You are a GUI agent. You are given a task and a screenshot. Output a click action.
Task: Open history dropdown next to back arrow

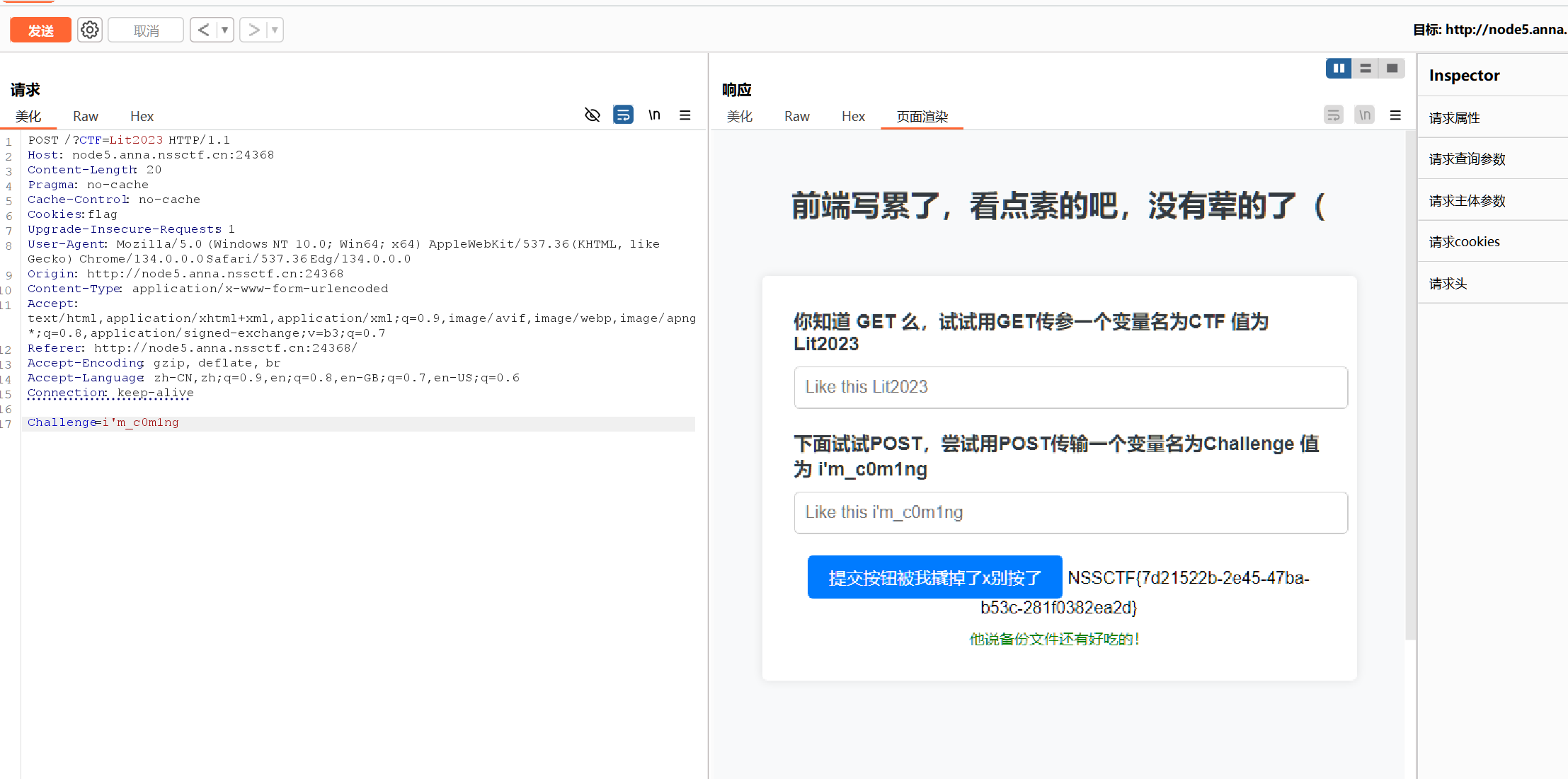click(225, 30)
